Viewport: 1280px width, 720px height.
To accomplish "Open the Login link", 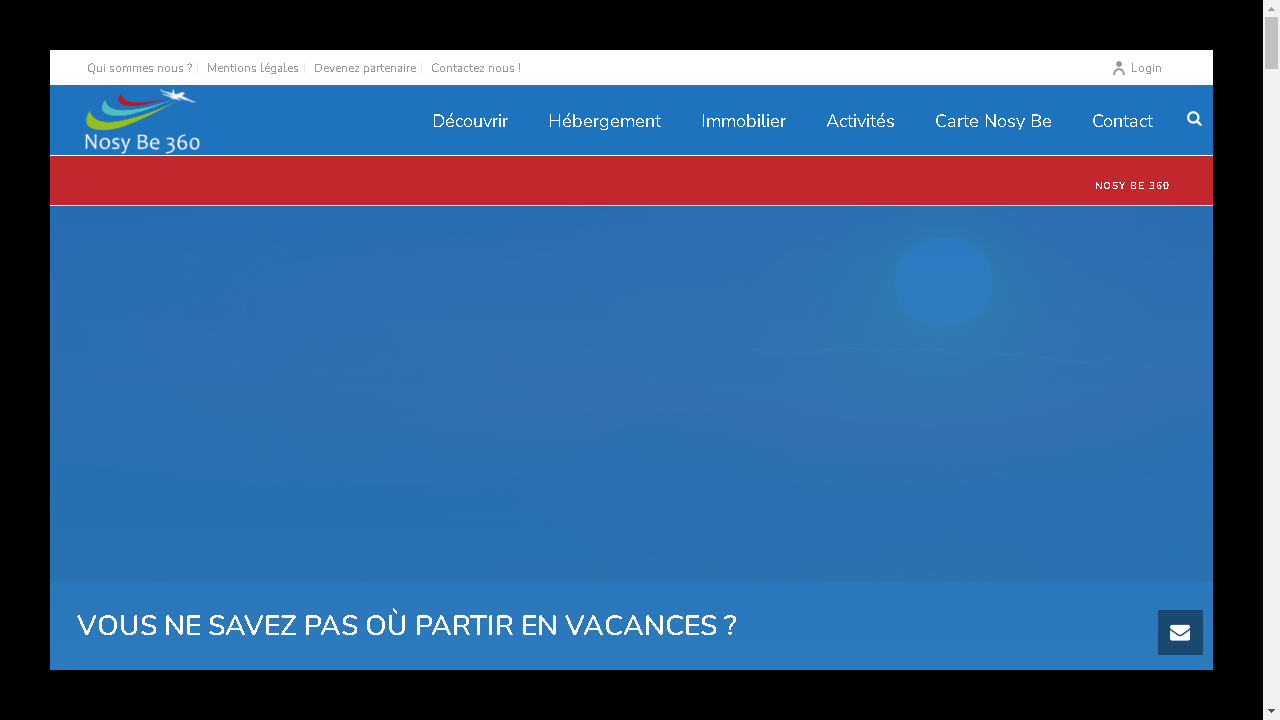I will tap(1146, 68).
